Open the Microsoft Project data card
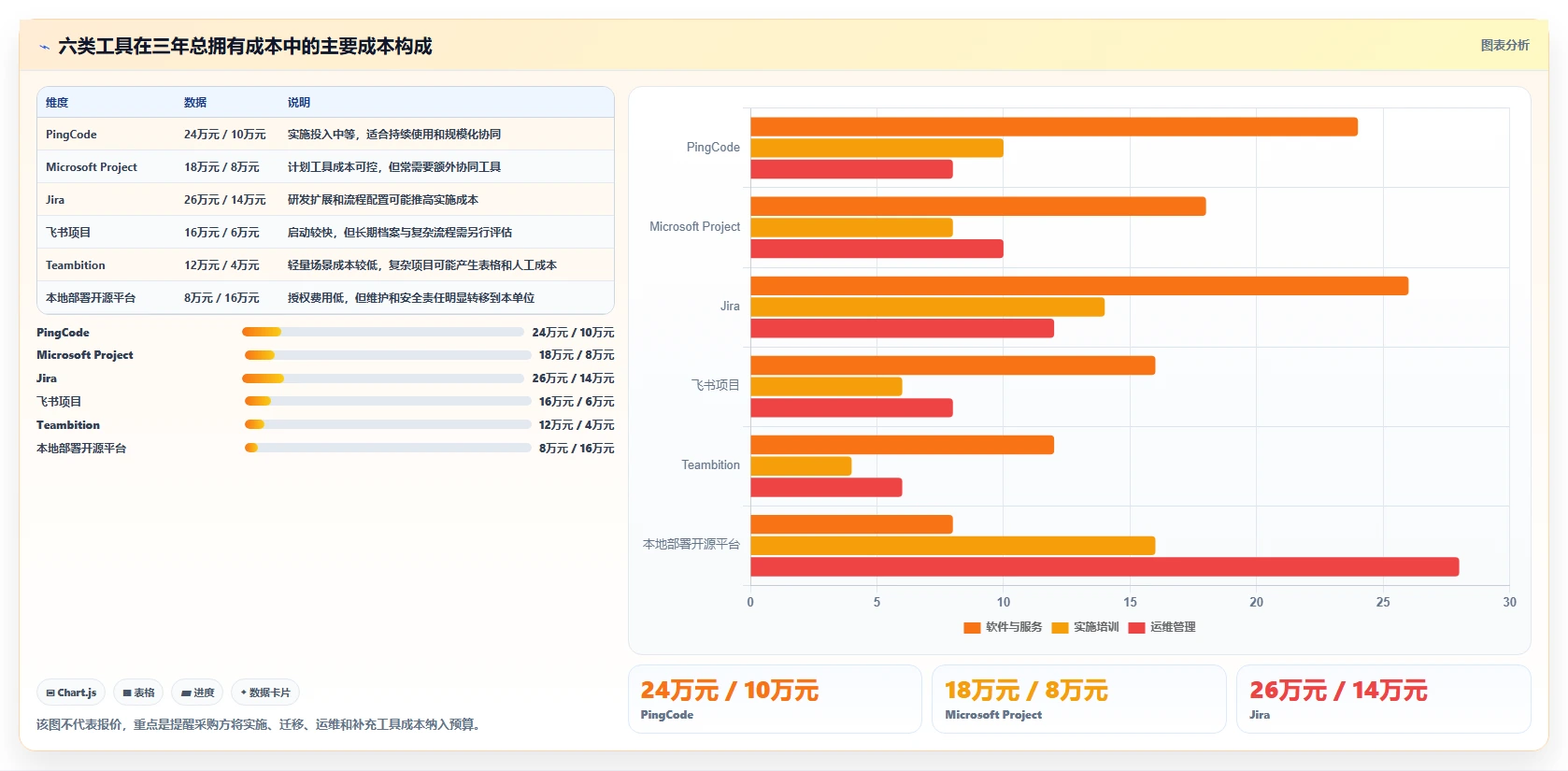 [1079, 699]
